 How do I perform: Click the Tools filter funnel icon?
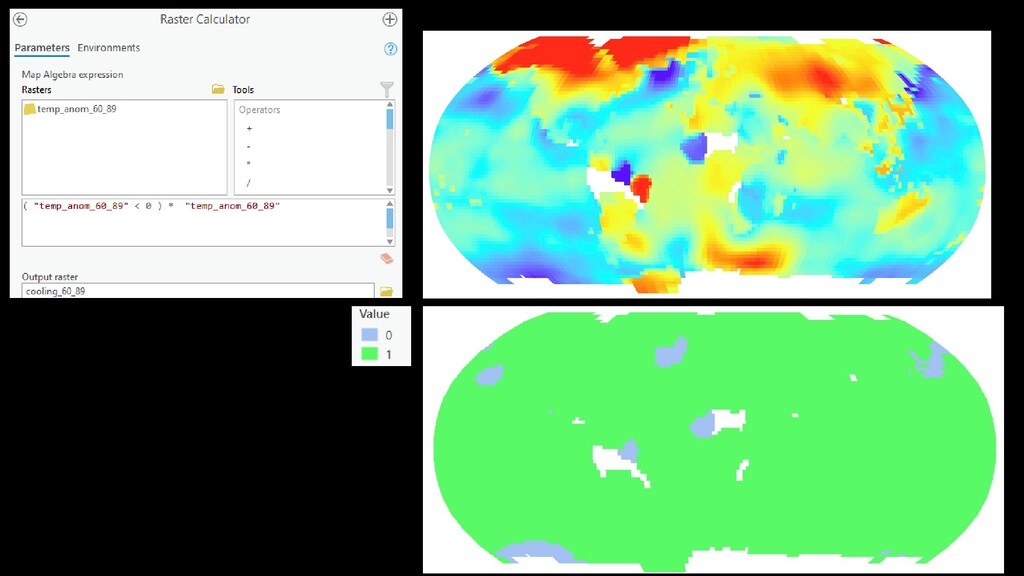[x=387, y=89]
